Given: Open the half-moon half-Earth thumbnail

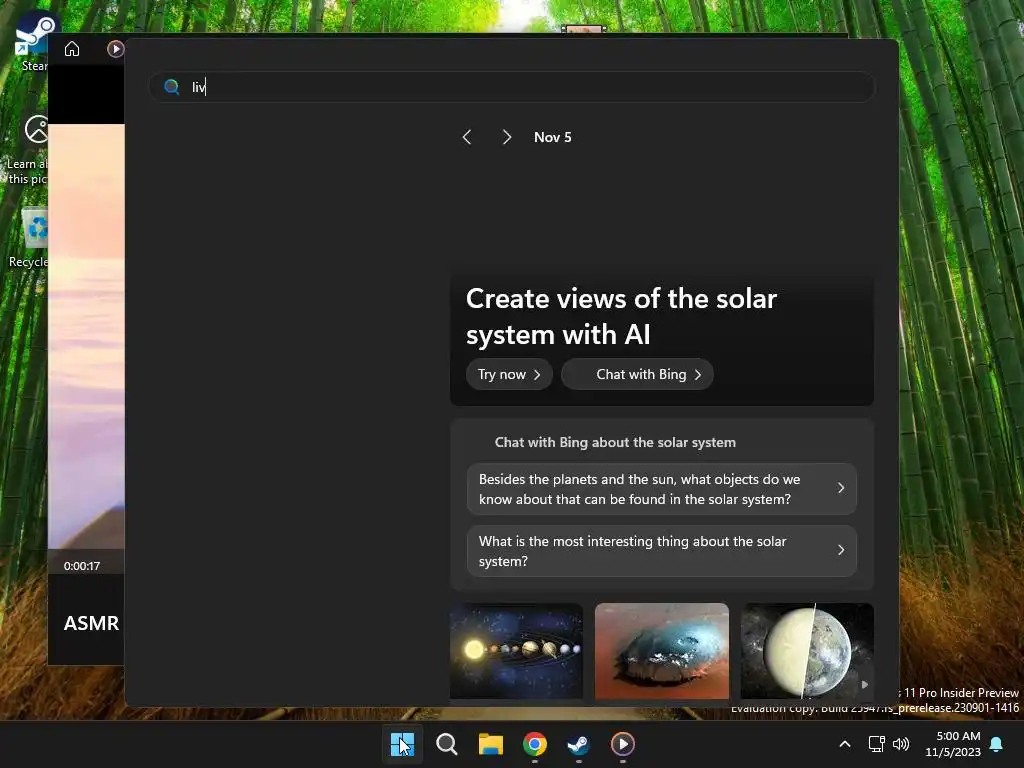Looking at the screenshot, I should (x=807, y=651).
